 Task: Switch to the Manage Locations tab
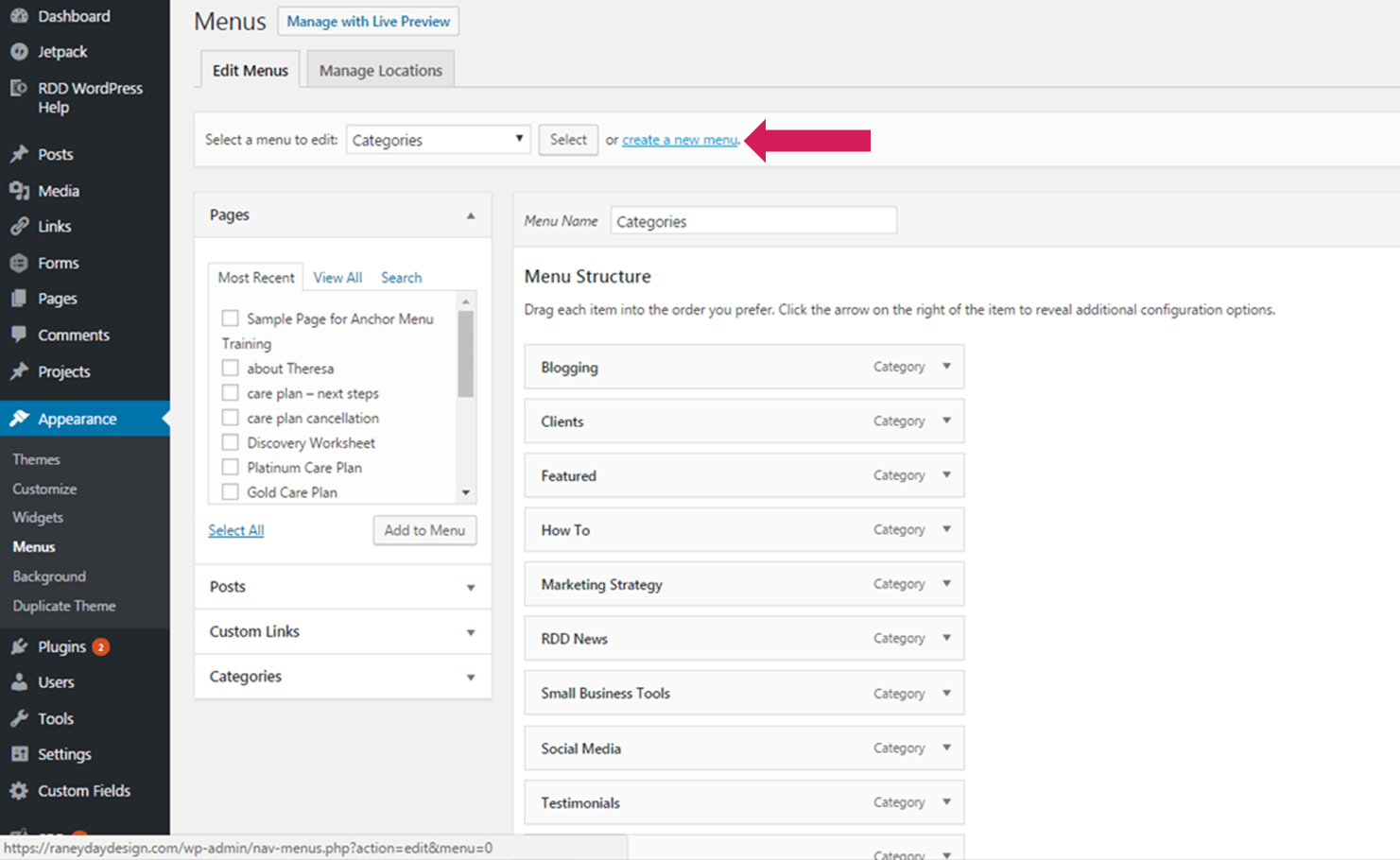click(x=381, y=70)
